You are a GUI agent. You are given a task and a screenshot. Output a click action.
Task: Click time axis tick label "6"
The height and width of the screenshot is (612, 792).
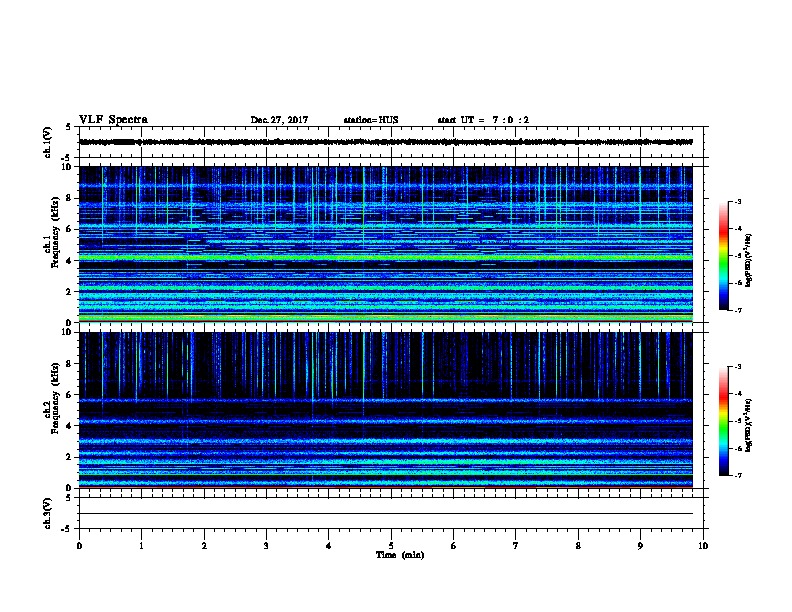tap(454, 546)
